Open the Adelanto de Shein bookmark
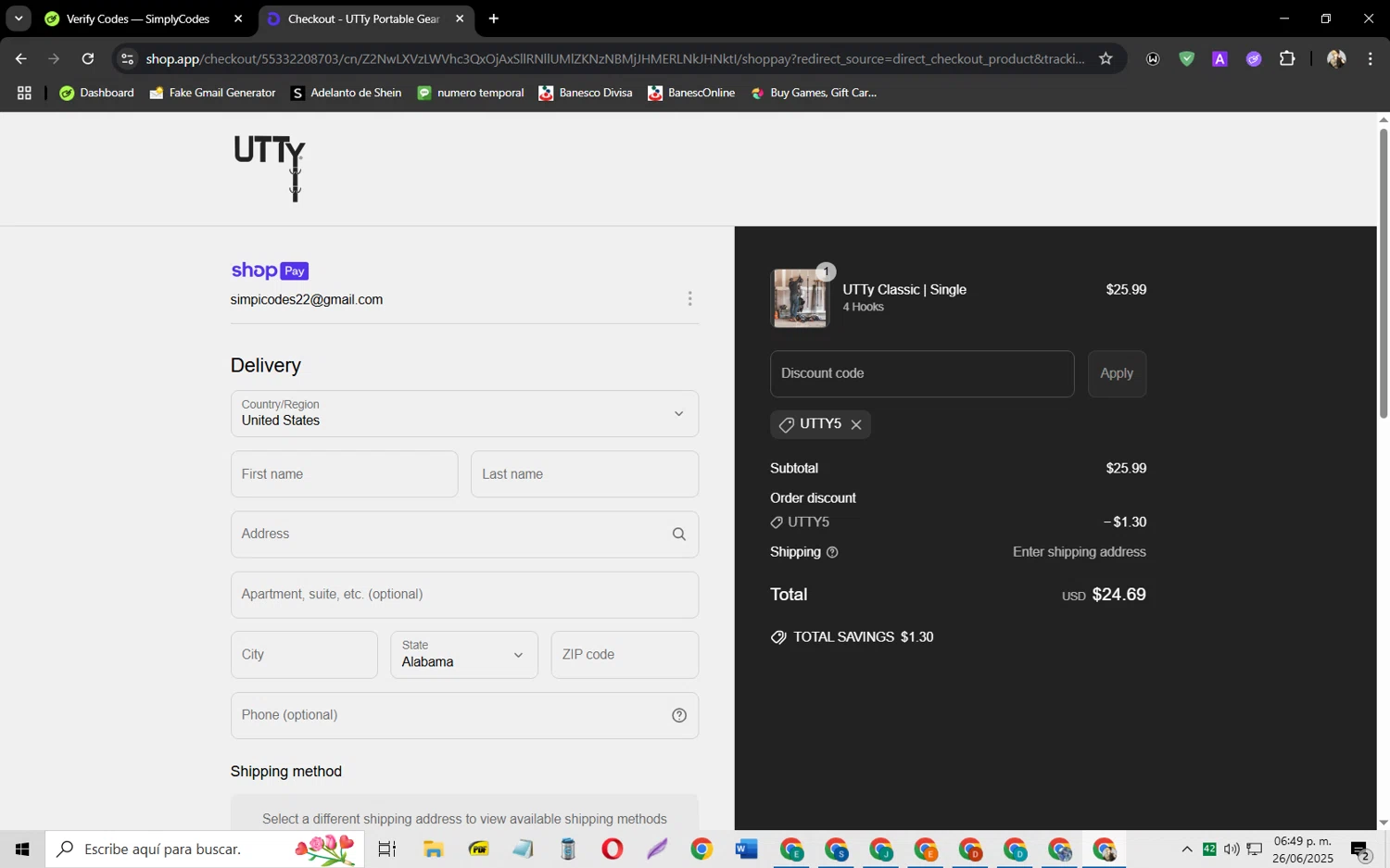1390x868 pixels. [346, 93]
